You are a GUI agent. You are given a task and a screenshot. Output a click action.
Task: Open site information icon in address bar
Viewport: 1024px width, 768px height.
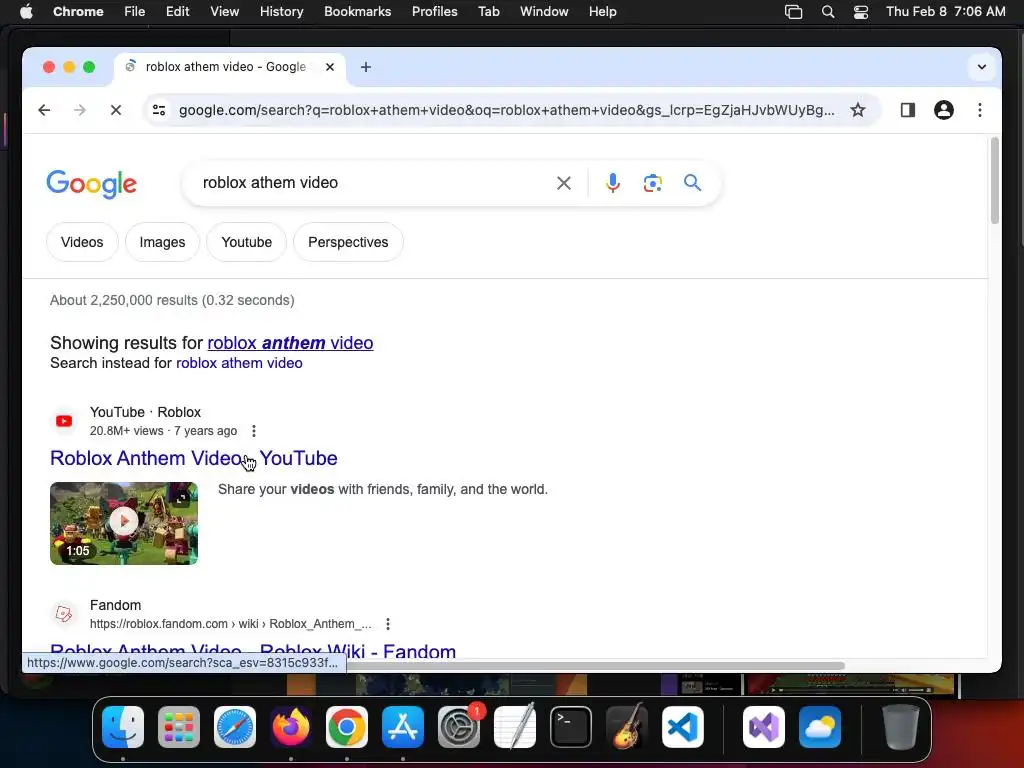(x=159, y=110)
